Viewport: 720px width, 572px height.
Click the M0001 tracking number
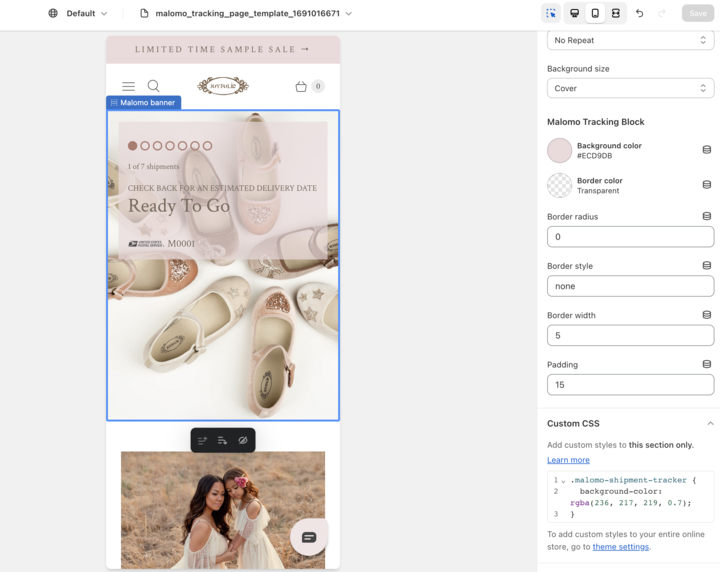pos(181,243)
